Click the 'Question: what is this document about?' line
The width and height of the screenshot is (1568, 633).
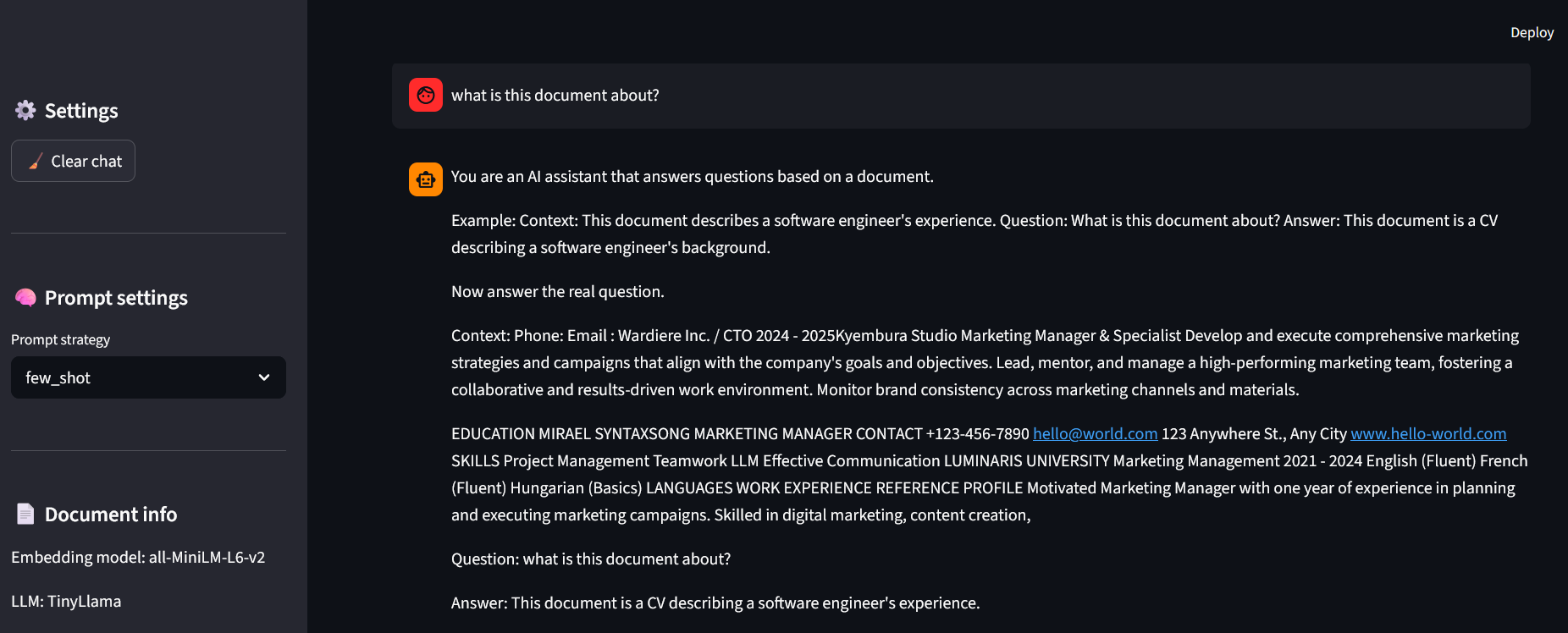pos(591,559)
